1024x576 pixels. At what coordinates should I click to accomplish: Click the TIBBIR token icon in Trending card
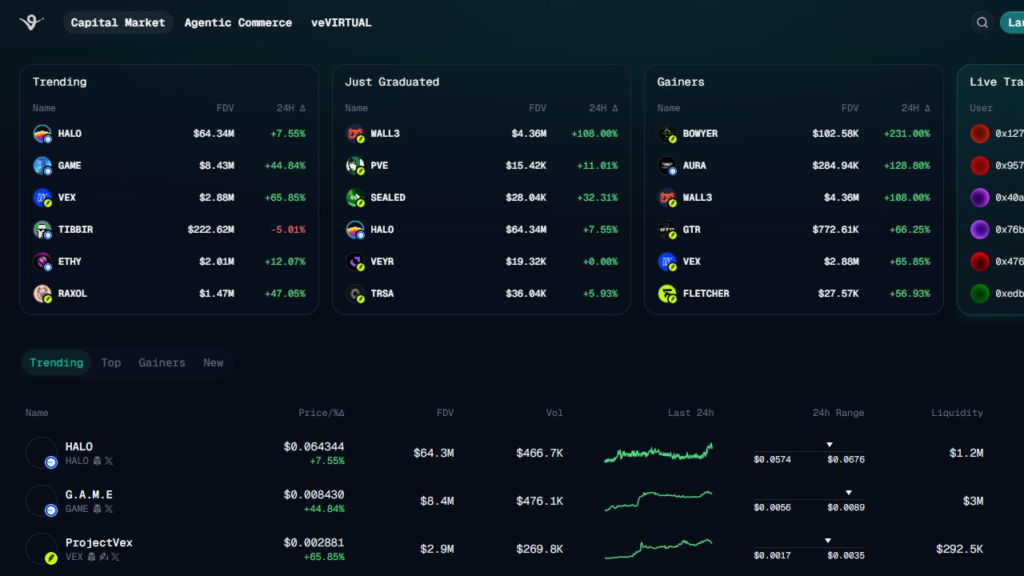42,229
